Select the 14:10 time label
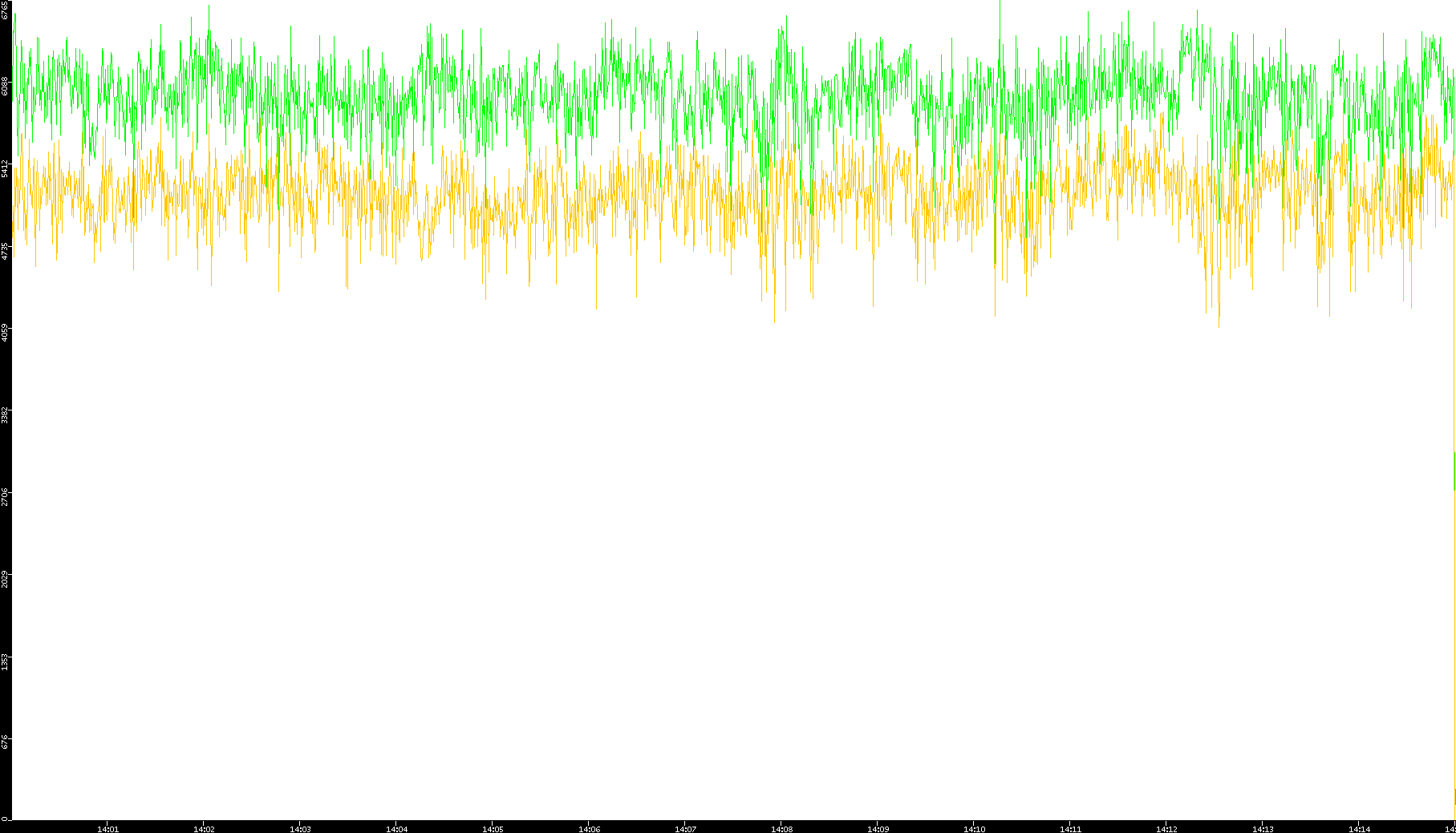This screenshot has width=1456, height=833. click(x=974, y=829)
